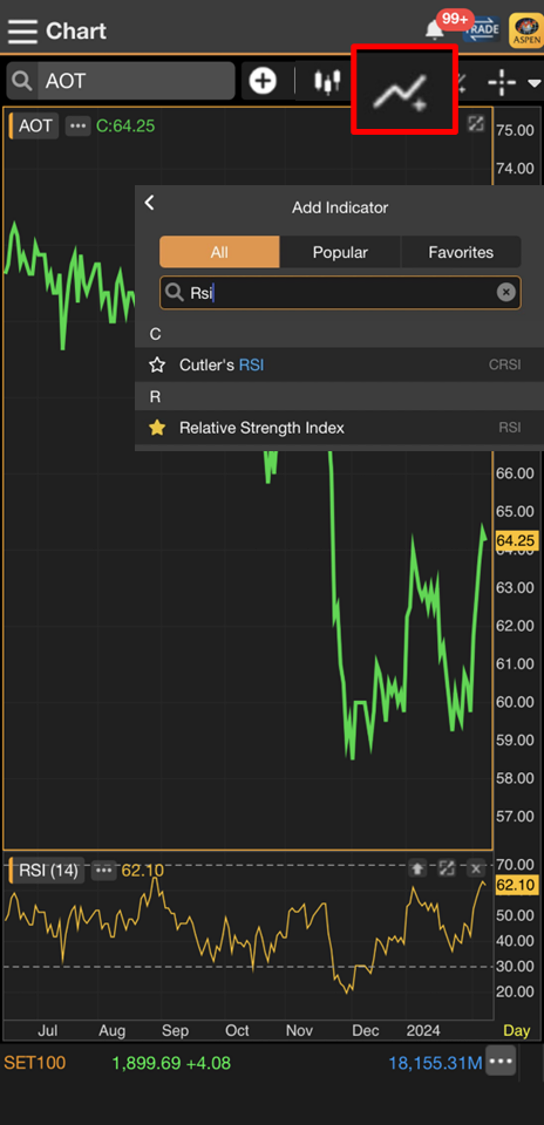Click the indicator search box containing Rsi
The height and width of the screenshot is (1125, 544).
pos(340,293)
